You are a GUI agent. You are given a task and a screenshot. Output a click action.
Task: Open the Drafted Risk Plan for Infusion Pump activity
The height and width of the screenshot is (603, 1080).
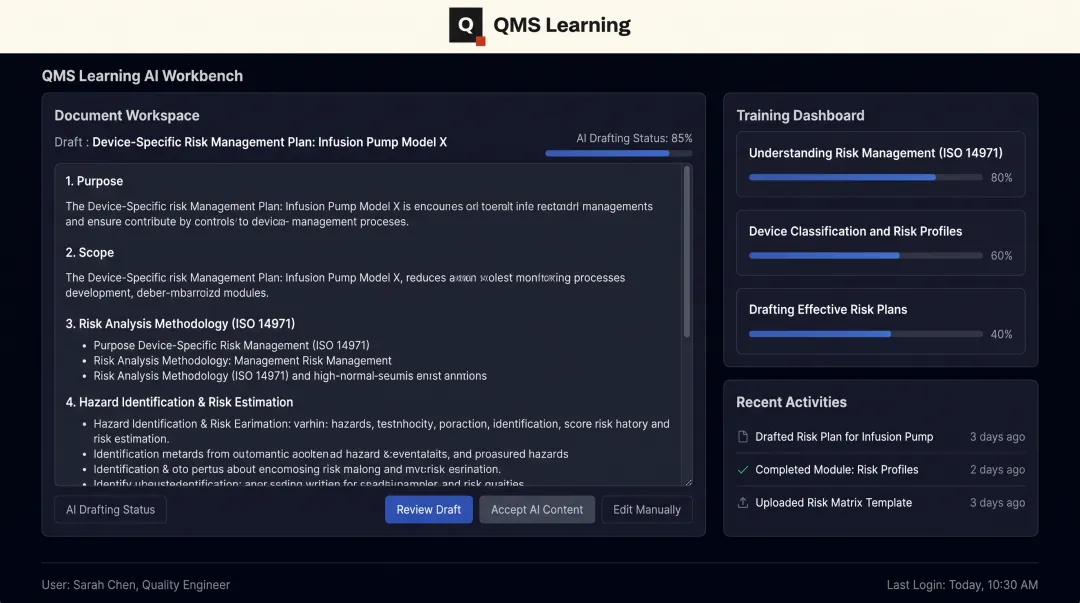coord(880,436)
